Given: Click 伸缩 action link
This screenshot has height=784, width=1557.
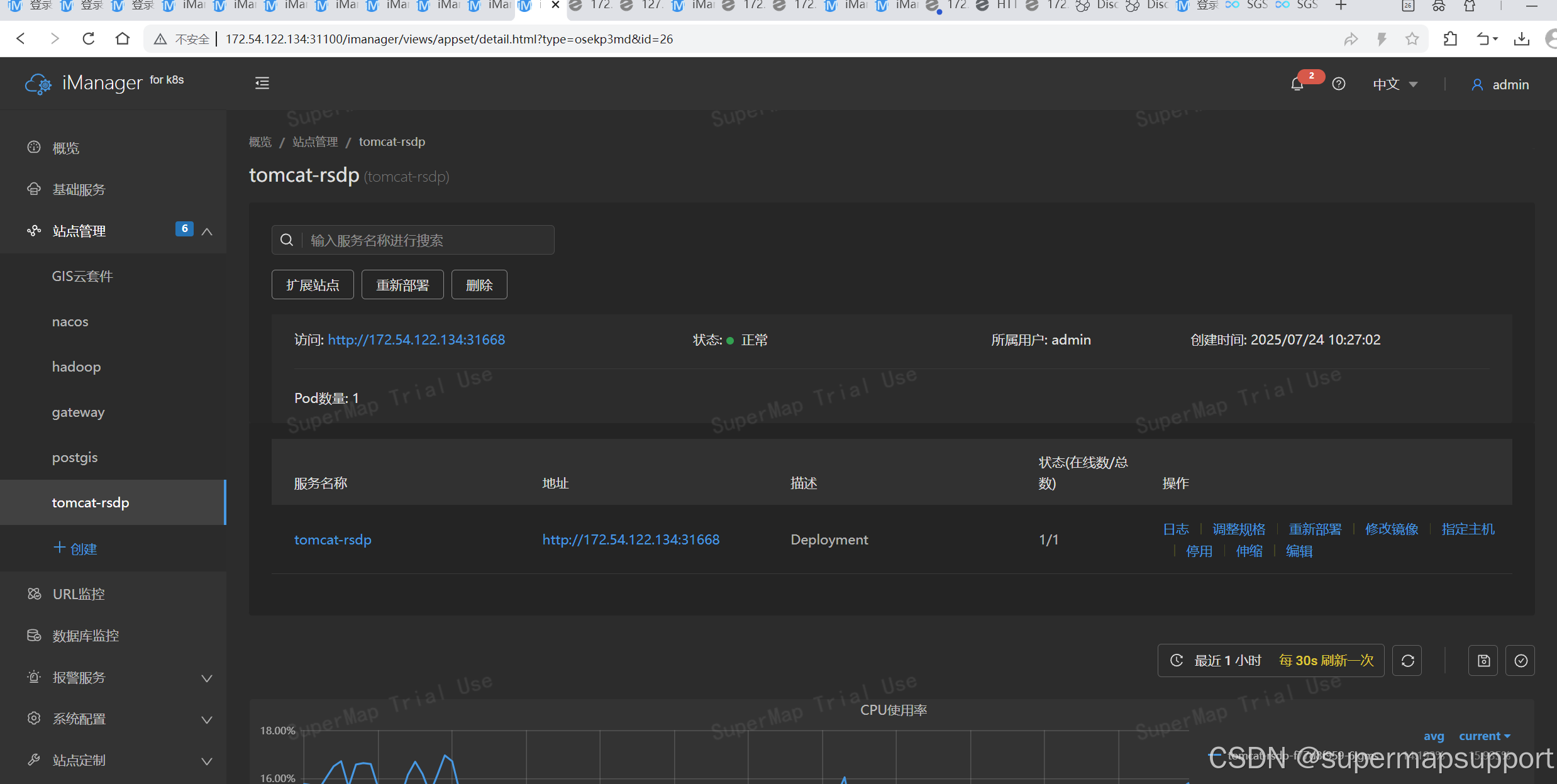Looking at the screenshot, I should 1249,551.
